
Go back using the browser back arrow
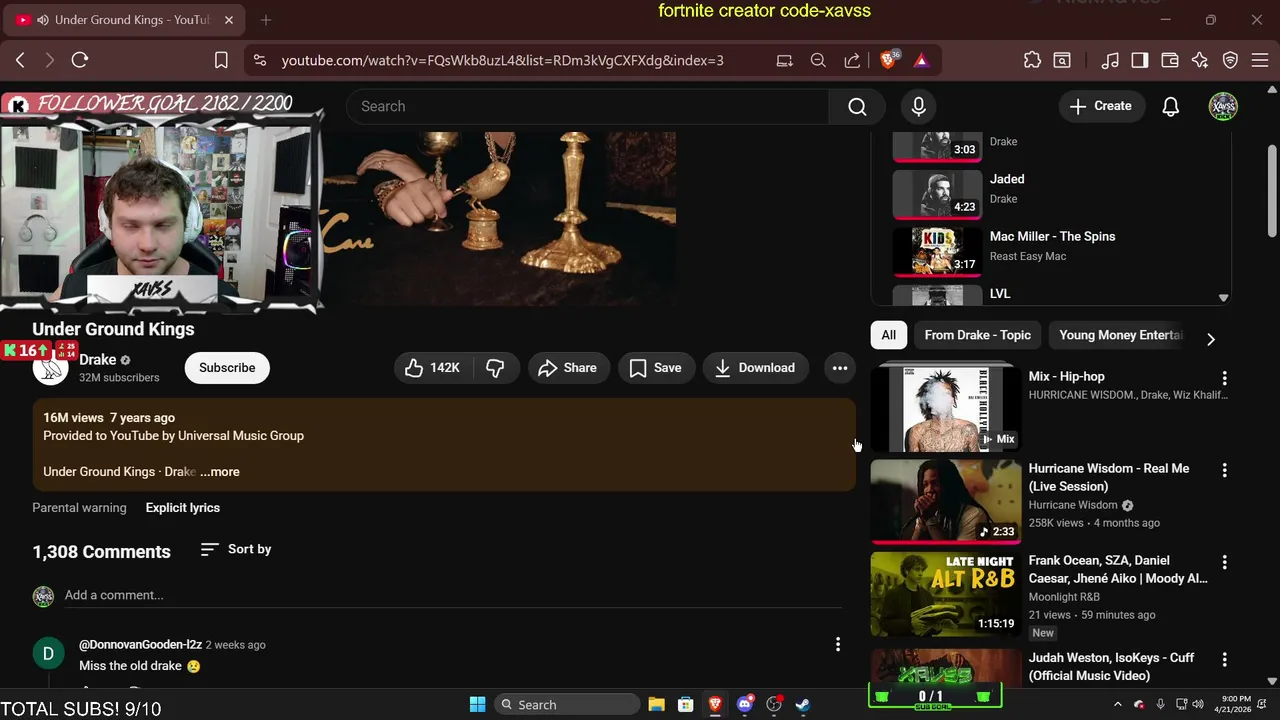click(x=20, y=60)
